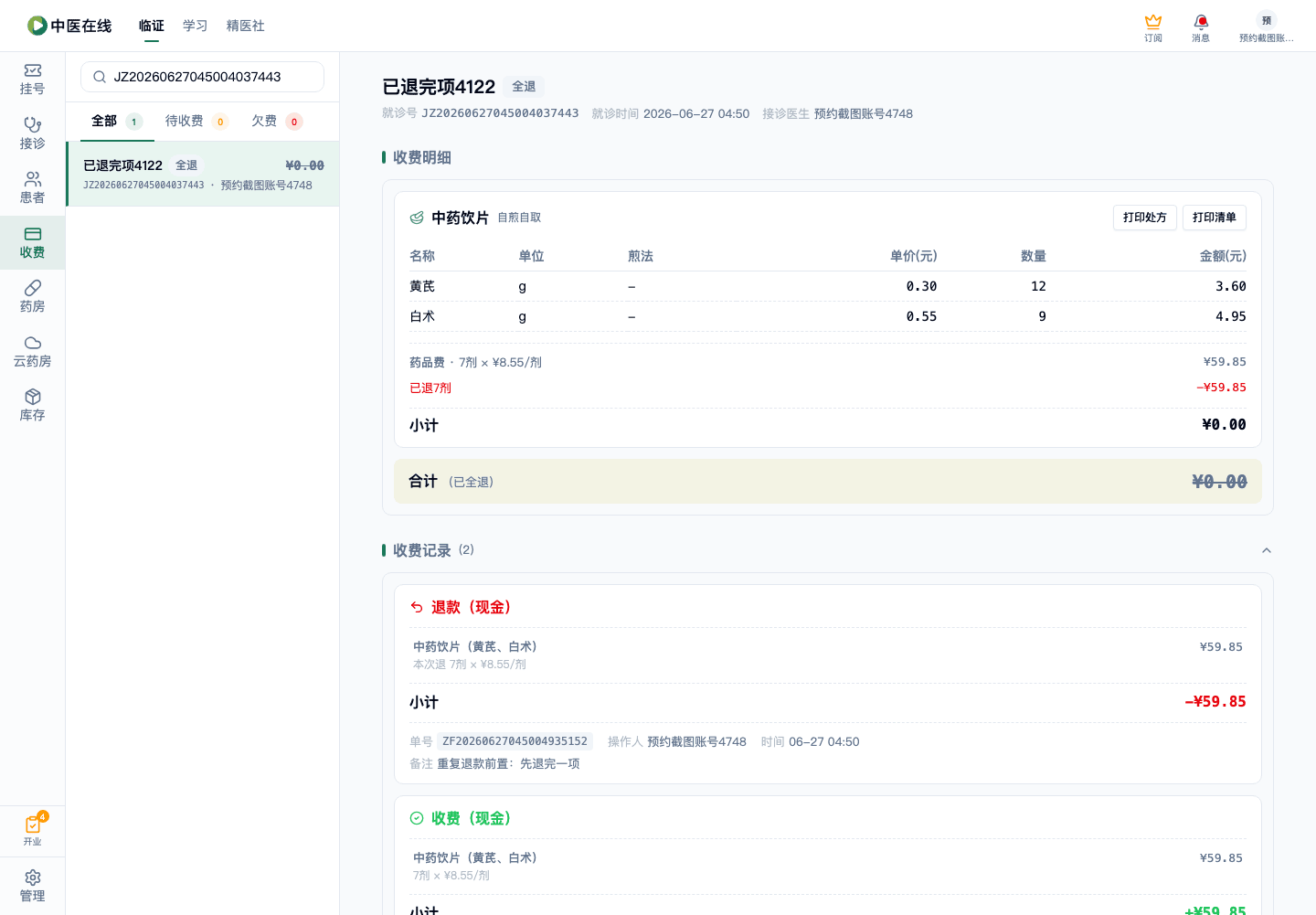Click the 中医在线 logo
The width and height of the screenshot is (1316, 915).
coord(69,26)
